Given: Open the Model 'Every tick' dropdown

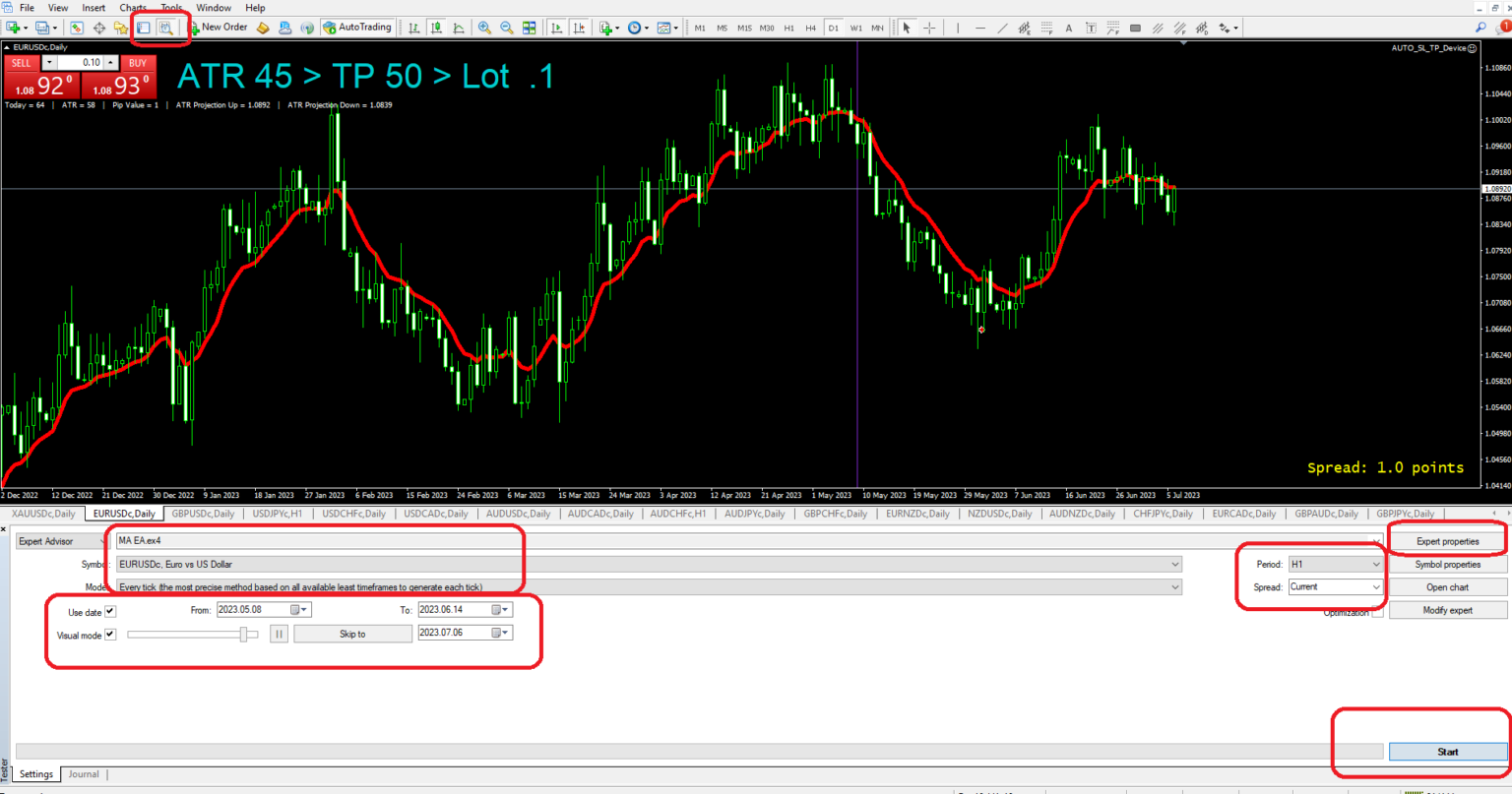Looking at the screenshot, I should (649, 586).
